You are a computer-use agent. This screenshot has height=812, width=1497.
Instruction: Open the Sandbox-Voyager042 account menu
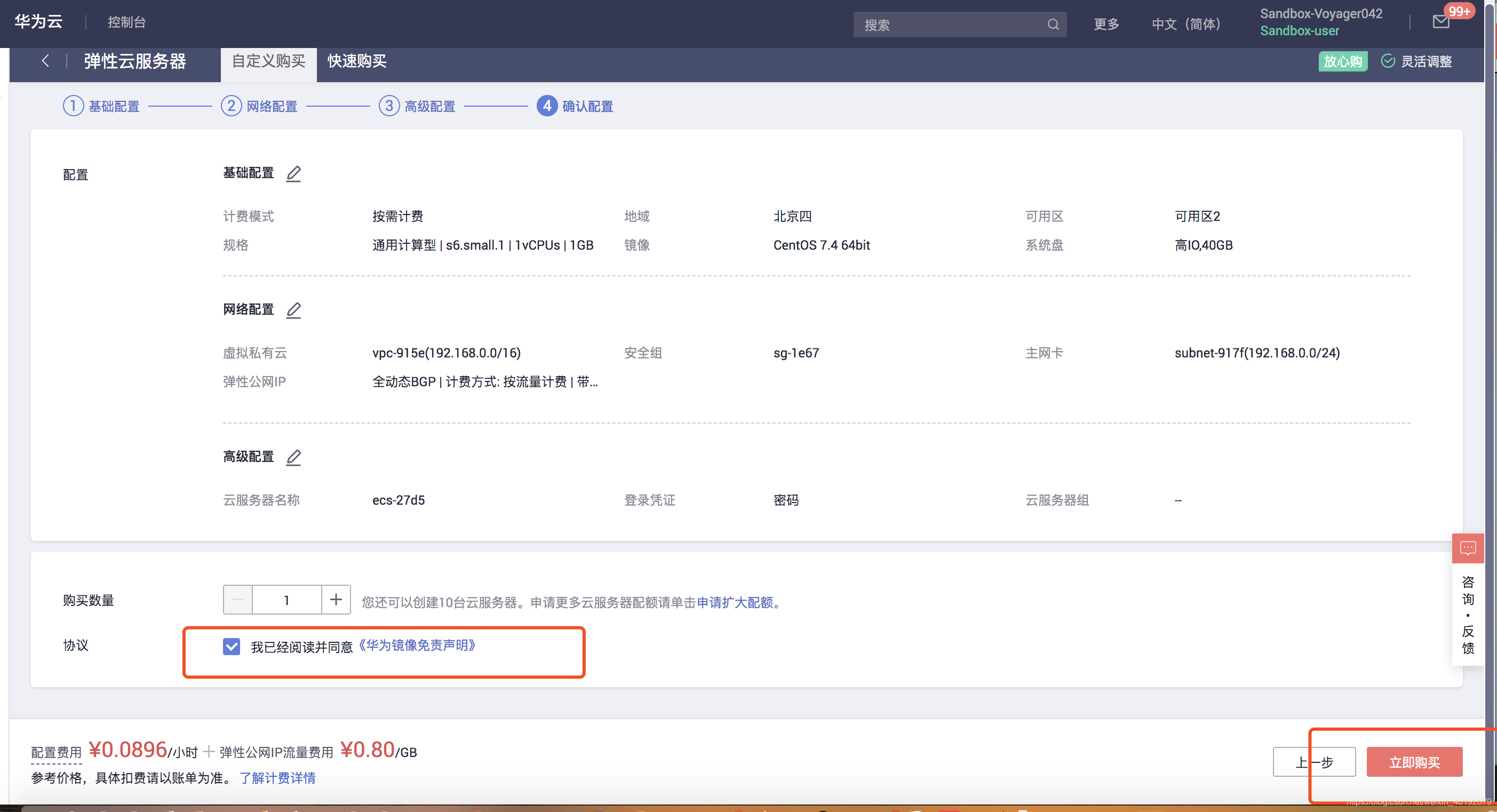point(1321,14)
